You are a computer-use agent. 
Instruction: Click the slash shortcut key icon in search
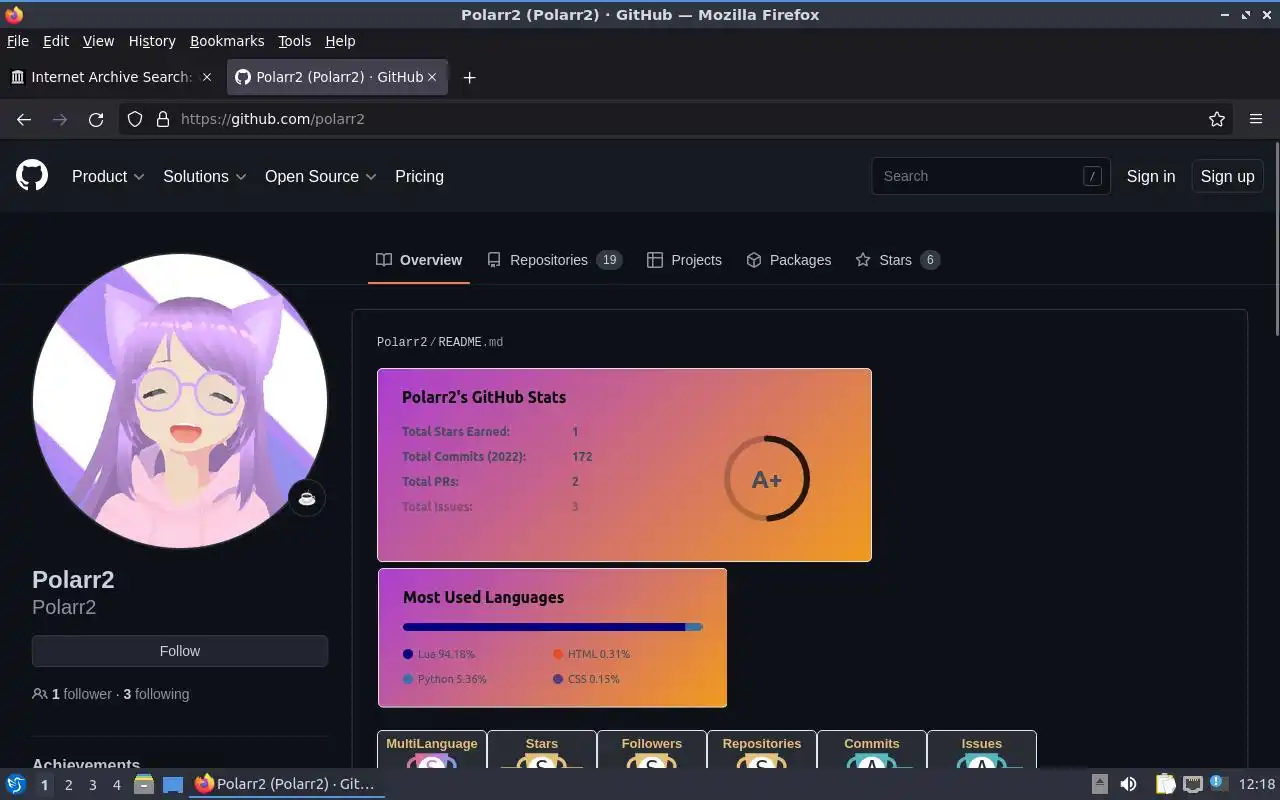(x=1092, y=176)
